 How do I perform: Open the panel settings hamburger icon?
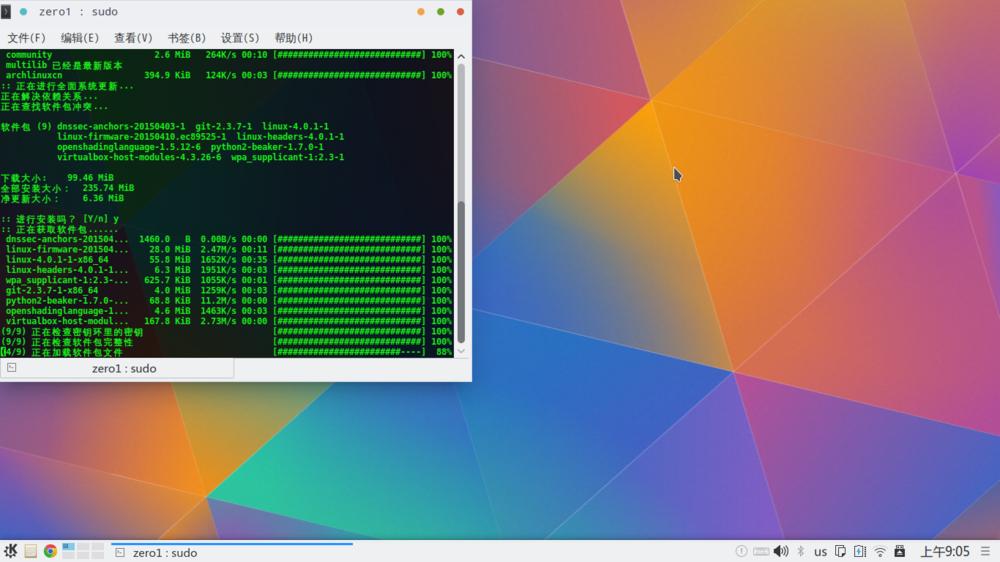click(985, 551)
